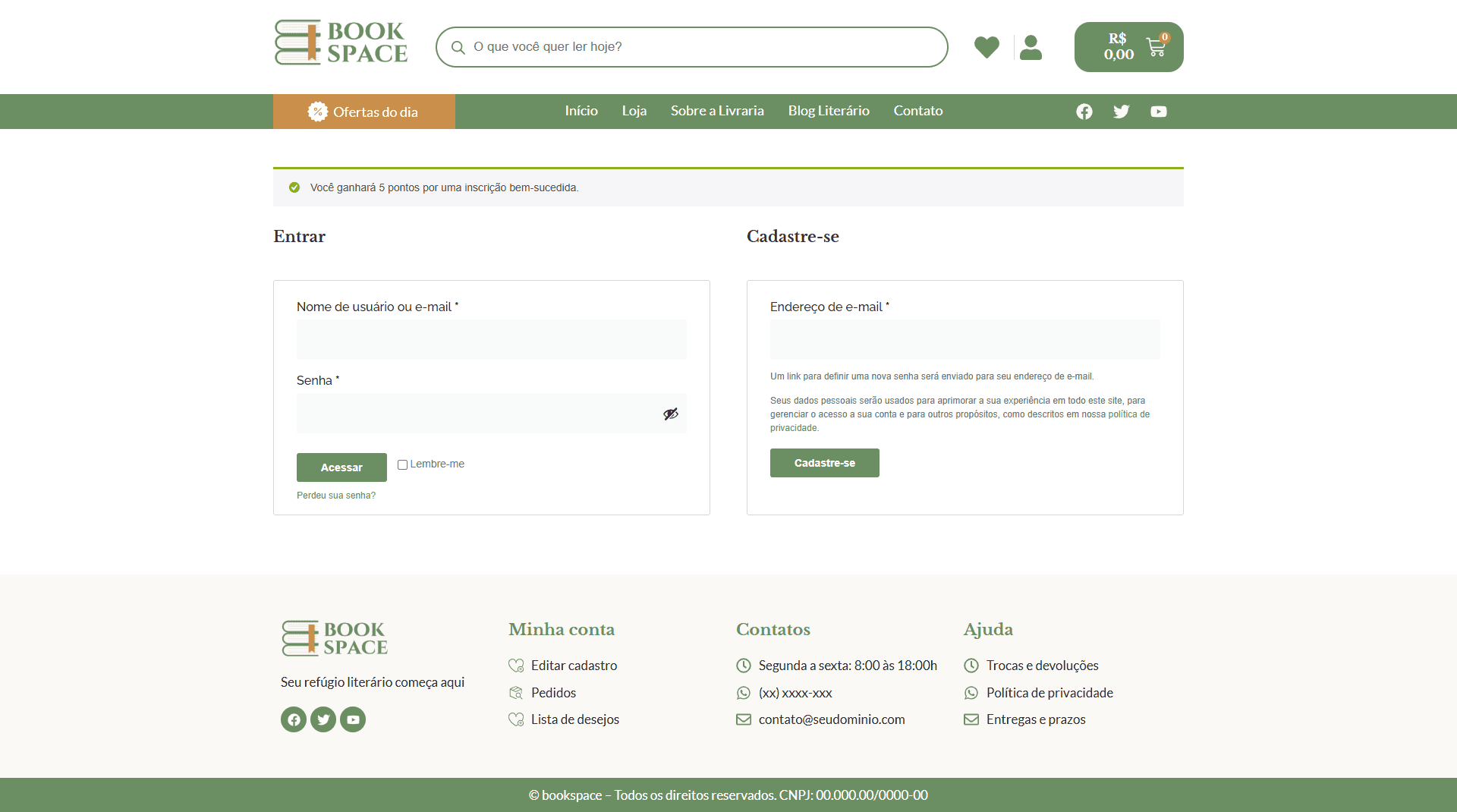This screenshot has height=812, width=1457.
Task: Select Sobre a Livraria in navigation
Action: click(717, 111)
